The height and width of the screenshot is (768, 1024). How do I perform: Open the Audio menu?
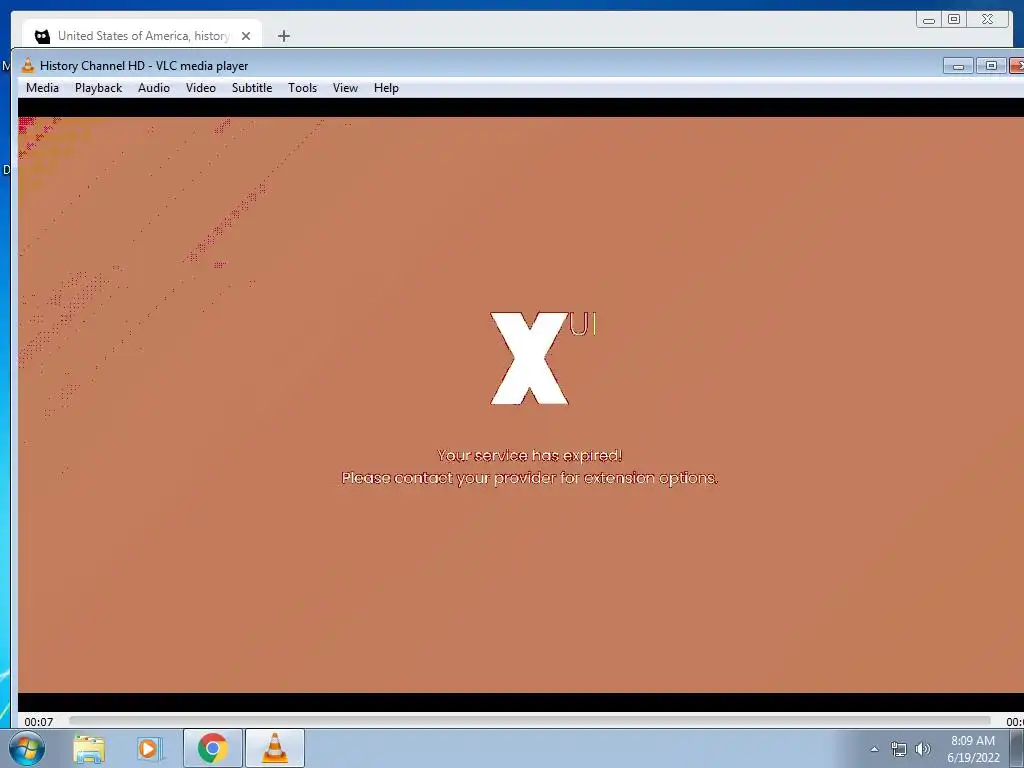[x=153, y=88]
